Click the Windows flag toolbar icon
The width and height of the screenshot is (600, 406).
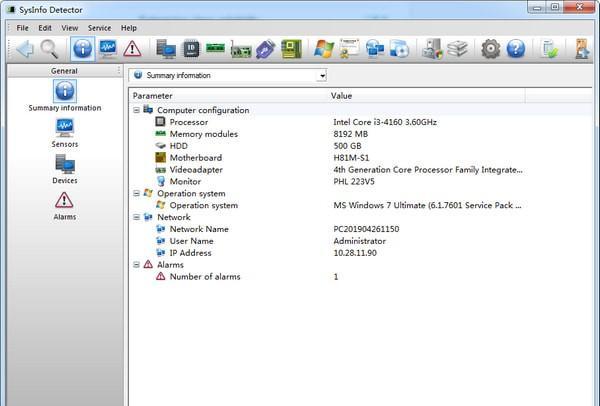coord(324,49)
